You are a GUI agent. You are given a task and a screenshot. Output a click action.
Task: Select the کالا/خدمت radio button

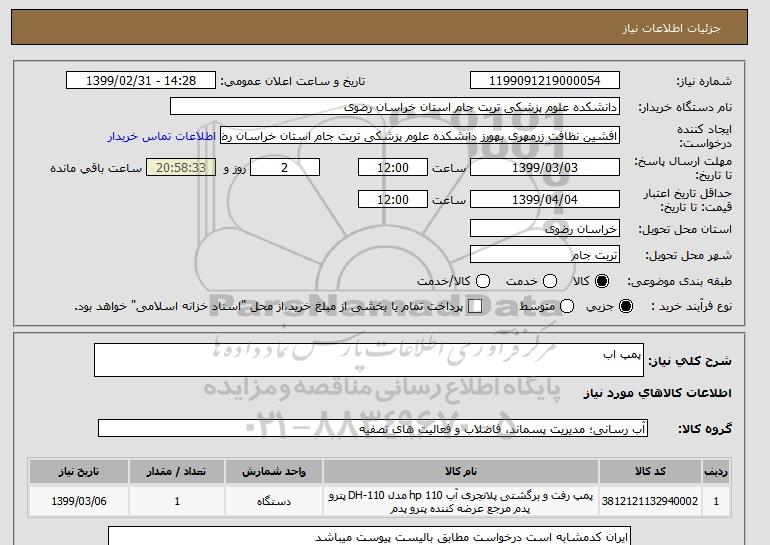(x=483, y=281)
